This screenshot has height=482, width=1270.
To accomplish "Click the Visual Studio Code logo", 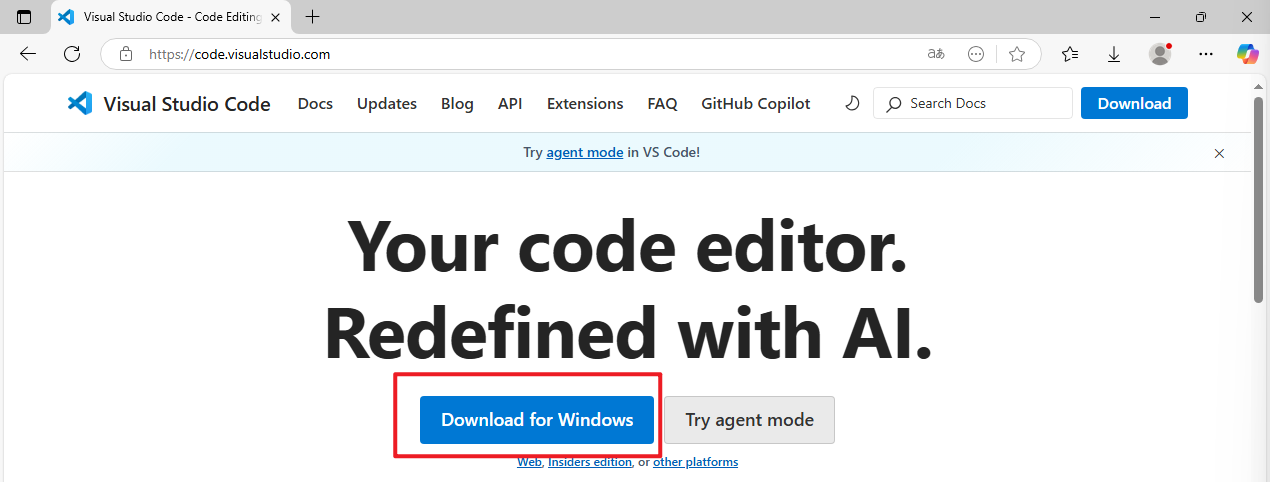I will click(x=169, y=103).
